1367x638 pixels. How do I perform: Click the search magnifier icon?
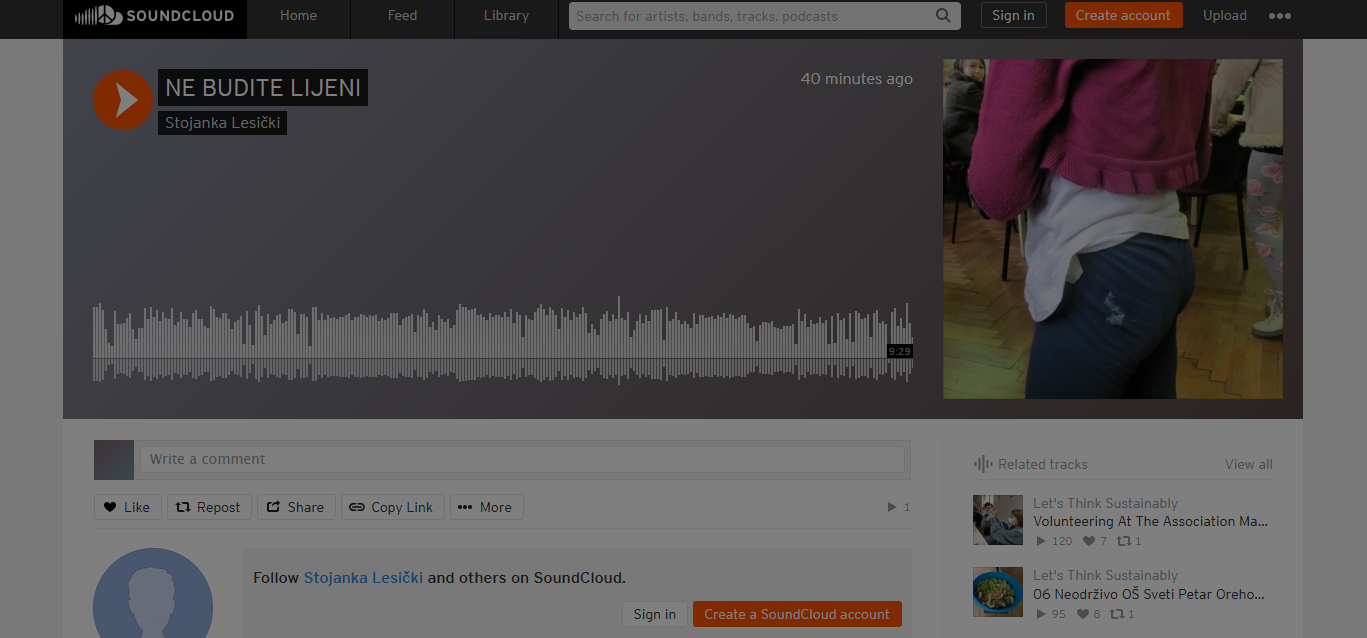(943, 16)
